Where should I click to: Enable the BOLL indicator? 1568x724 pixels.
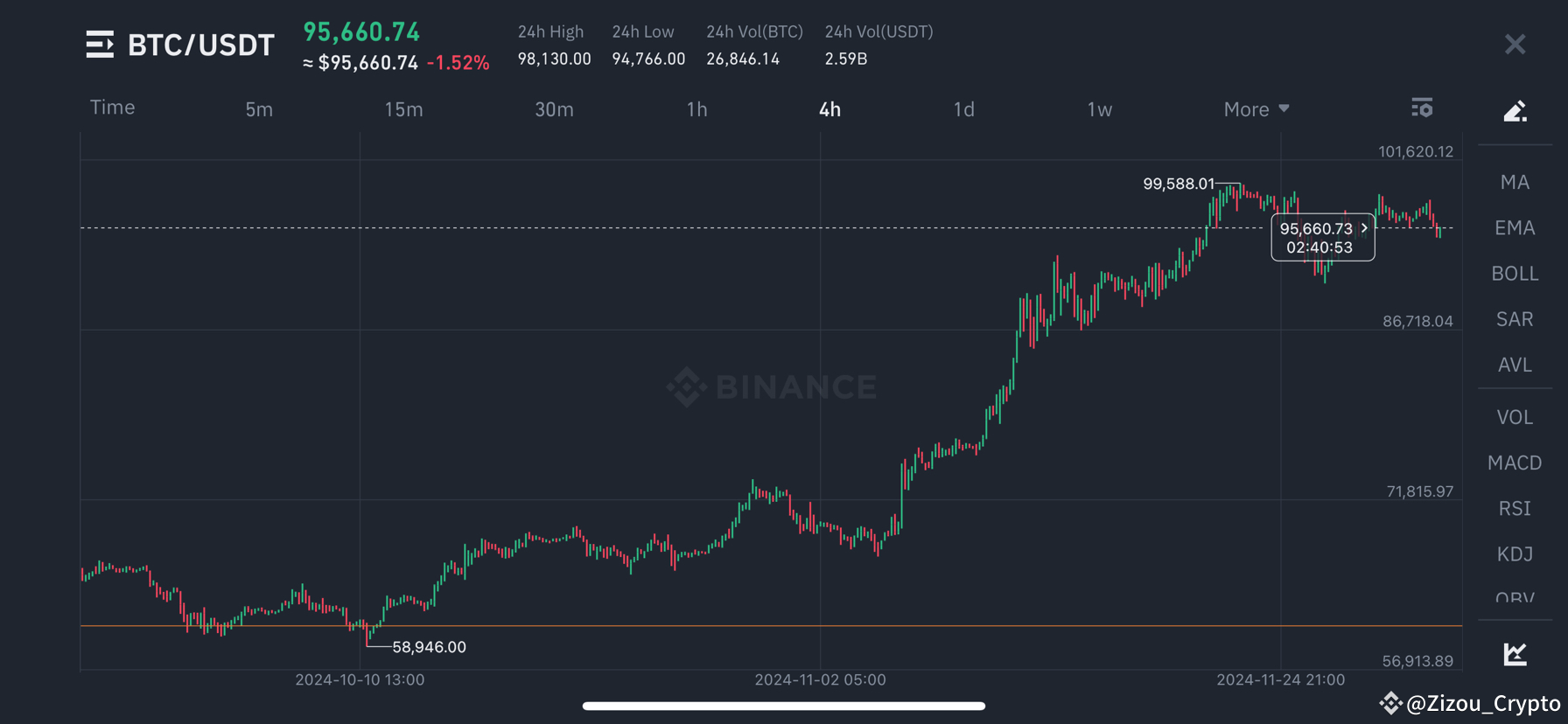point(1515,273)
